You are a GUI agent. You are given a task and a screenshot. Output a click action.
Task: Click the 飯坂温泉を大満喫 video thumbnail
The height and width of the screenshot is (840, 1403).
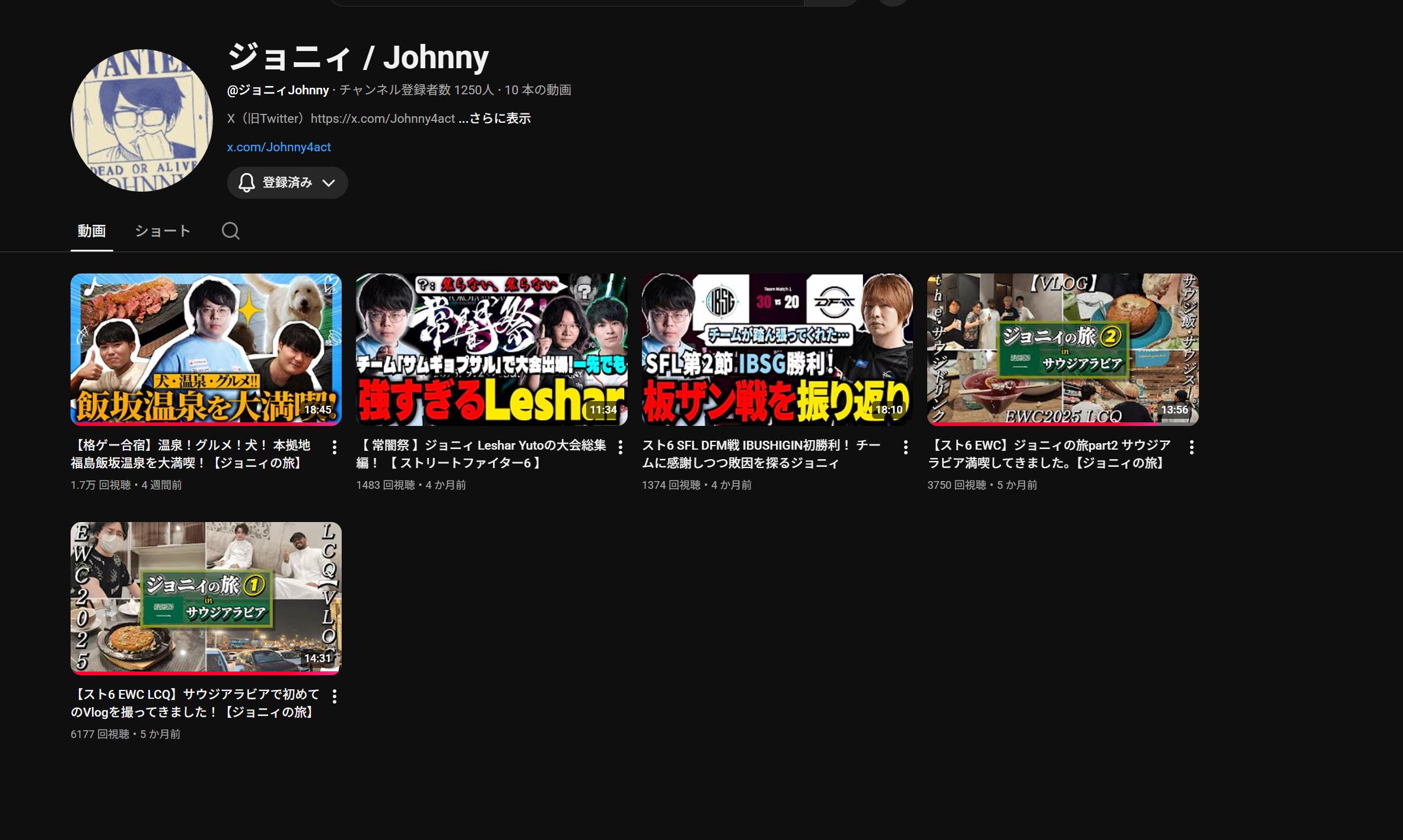pos(206,349)
